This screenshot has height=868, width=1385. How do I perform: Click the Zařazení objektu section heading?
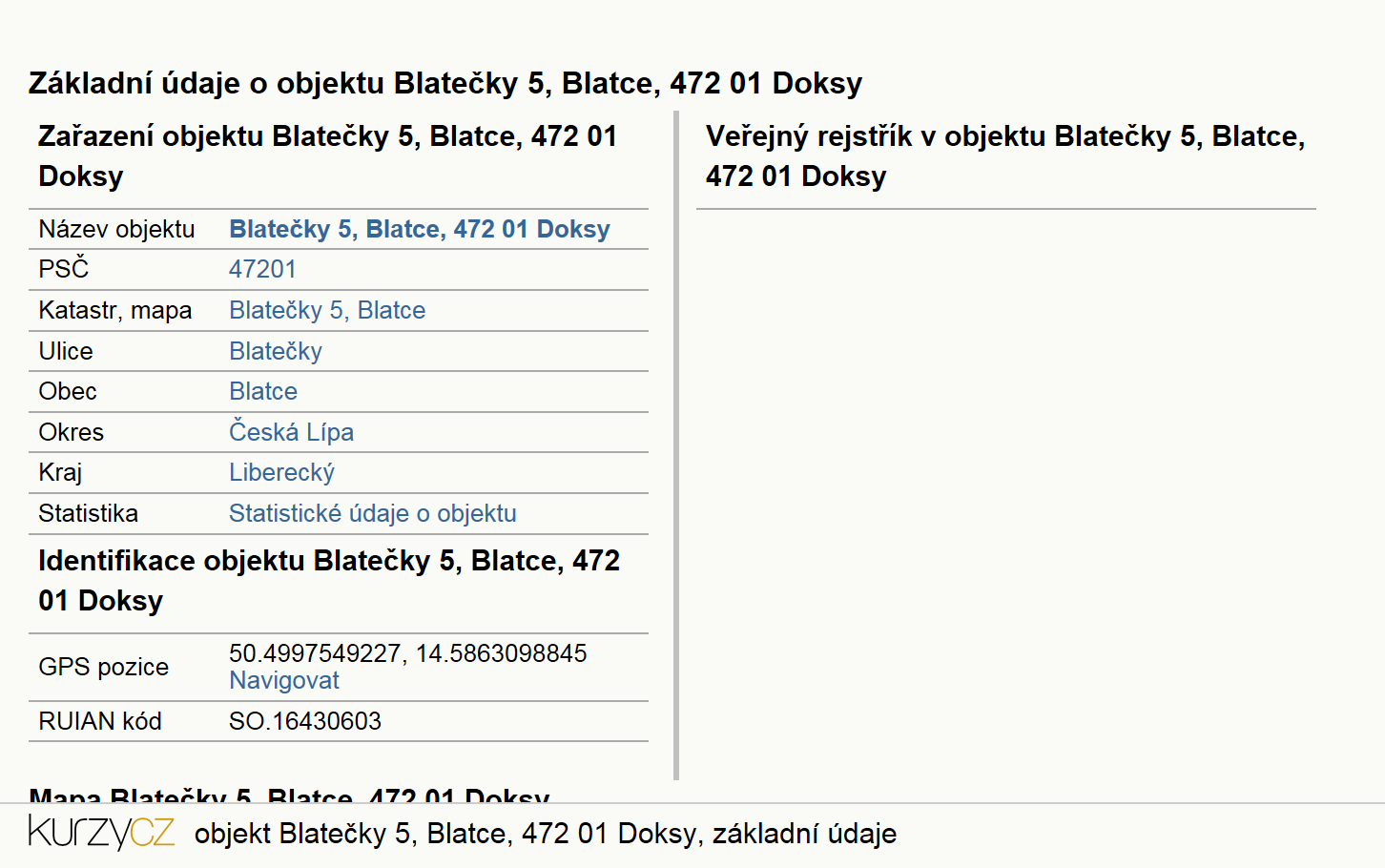[x=327, y=155]
